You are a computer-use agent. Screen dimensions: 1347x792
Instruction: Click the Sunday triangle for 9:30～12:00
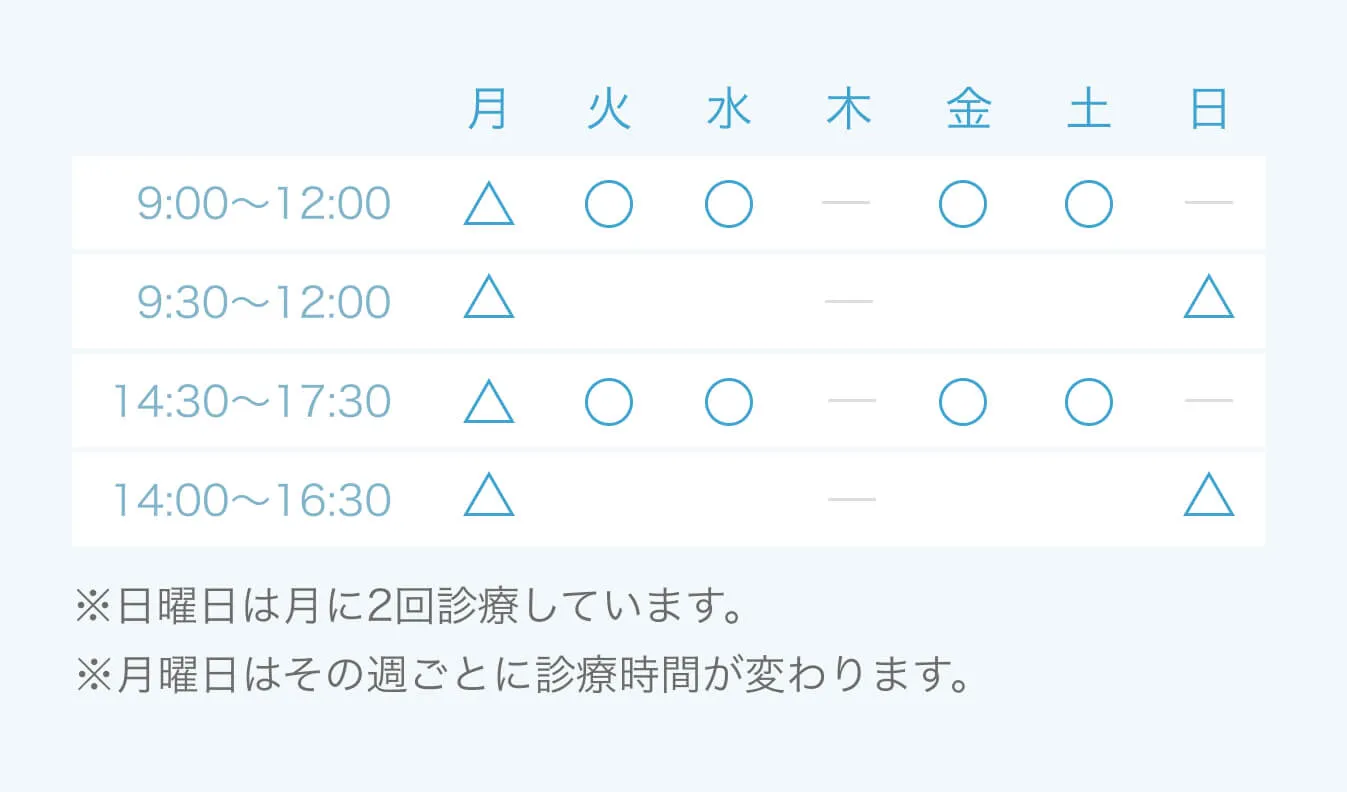pyautogui.click(x=1208, y=299)
